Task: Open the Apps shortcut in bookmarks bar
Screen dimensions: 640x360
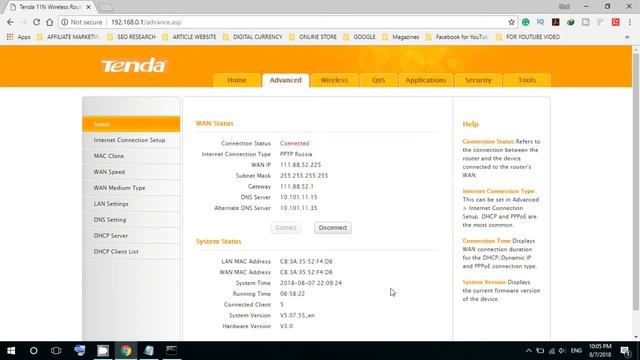Action: (x=19, y=37)
